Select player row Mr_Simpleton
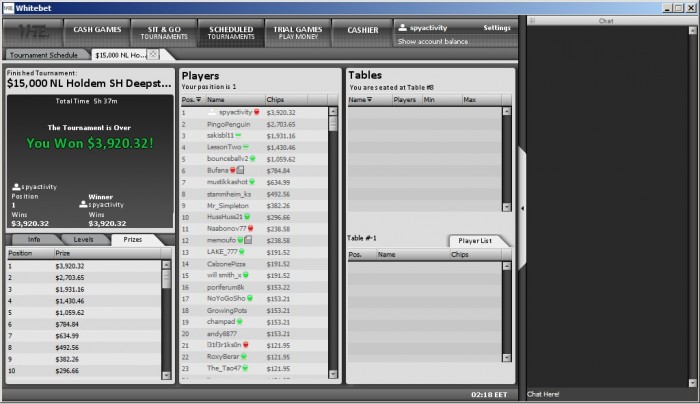This screenshot has width=700, height=404. [254, 205]
